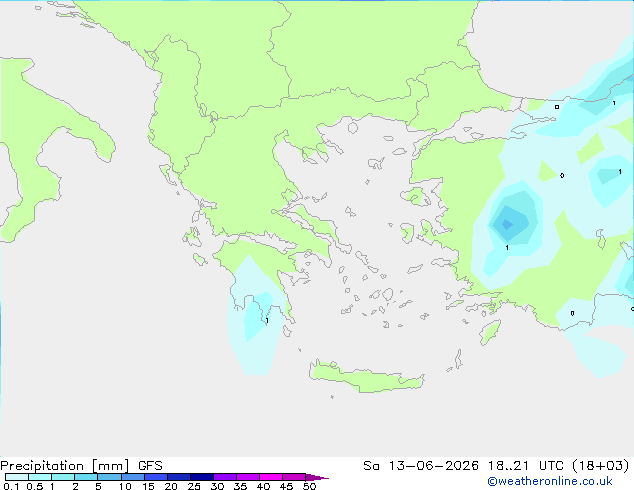
Task: Click the 30–35 mm purple legend swatch
Action: coord(225,477)
